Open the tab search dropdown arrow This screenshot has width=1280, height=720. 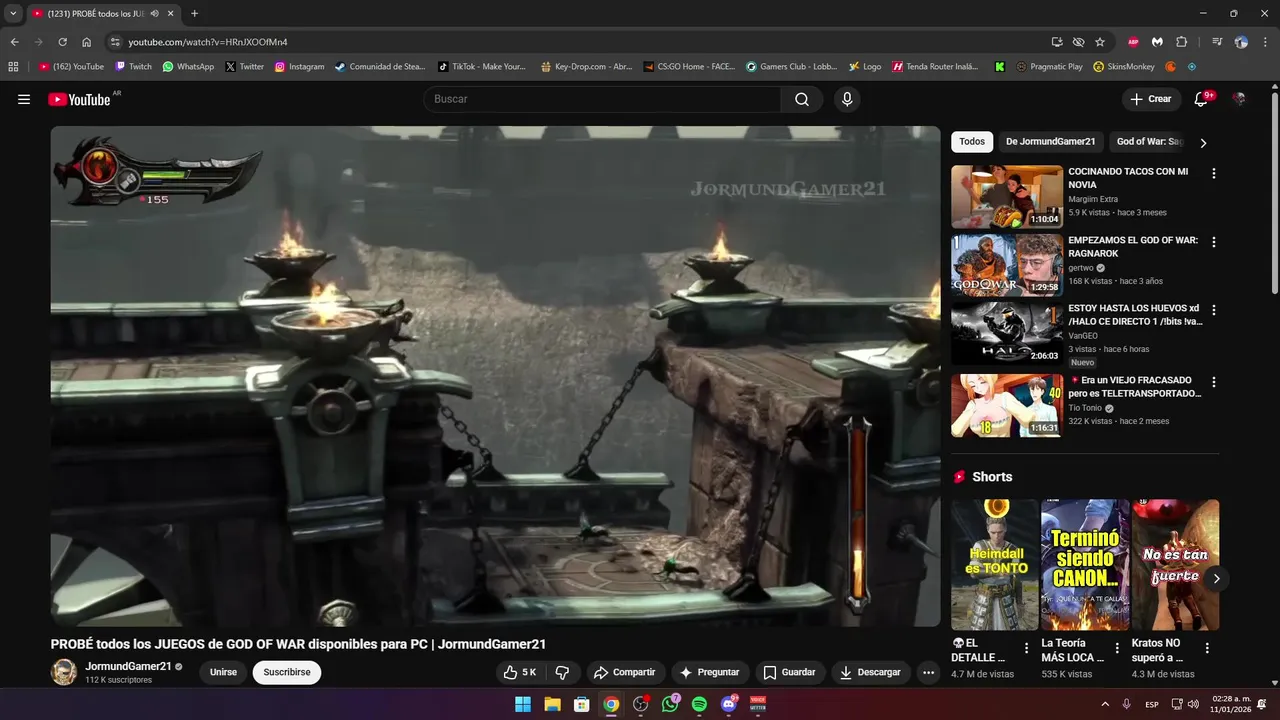point(13,13)
